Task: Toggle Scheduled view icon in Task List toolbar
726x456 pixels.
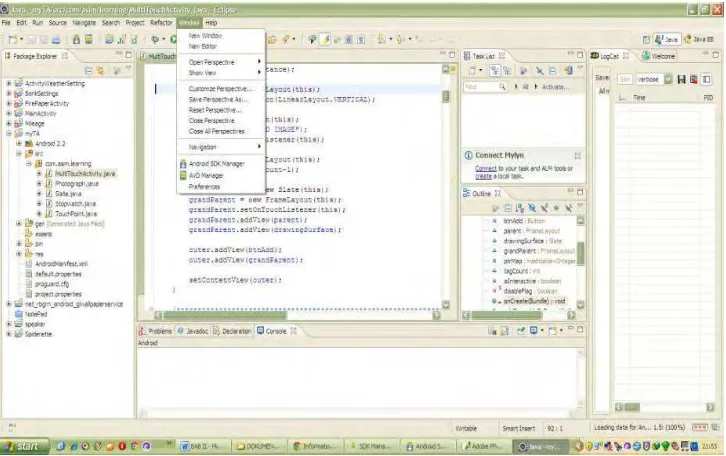Action: click(x=507, y=71)
